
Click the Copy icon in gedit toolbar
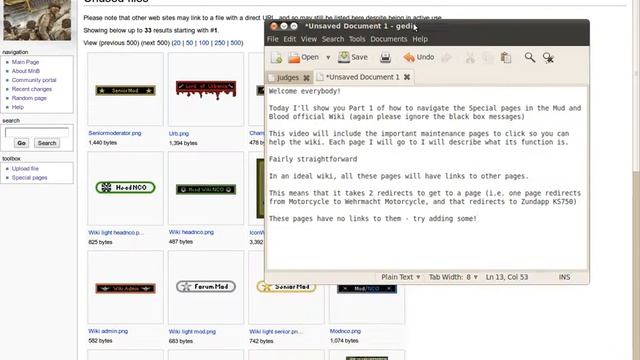pos(488,58)
